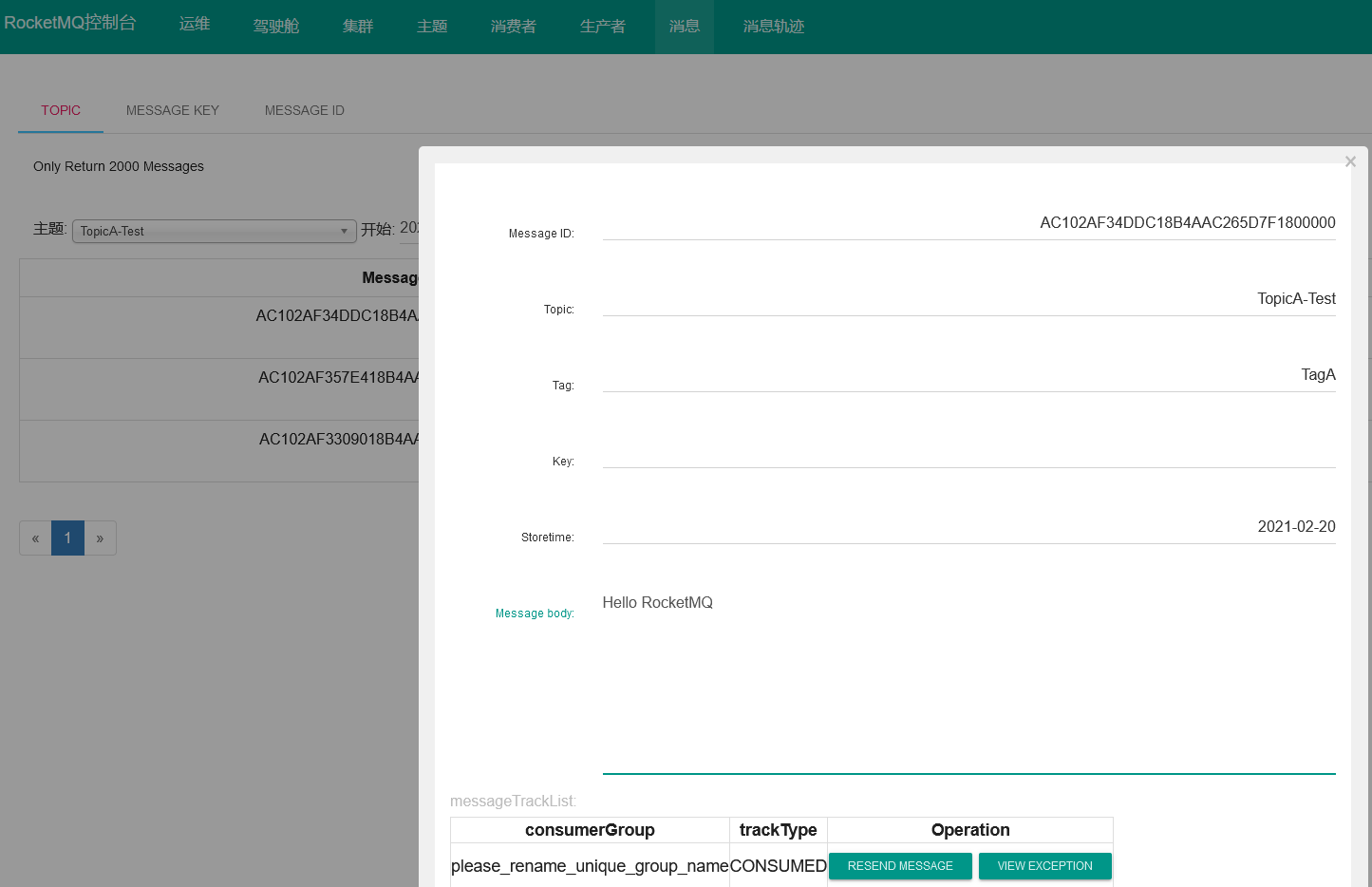Open the 运维 menu item

(195, 24)
